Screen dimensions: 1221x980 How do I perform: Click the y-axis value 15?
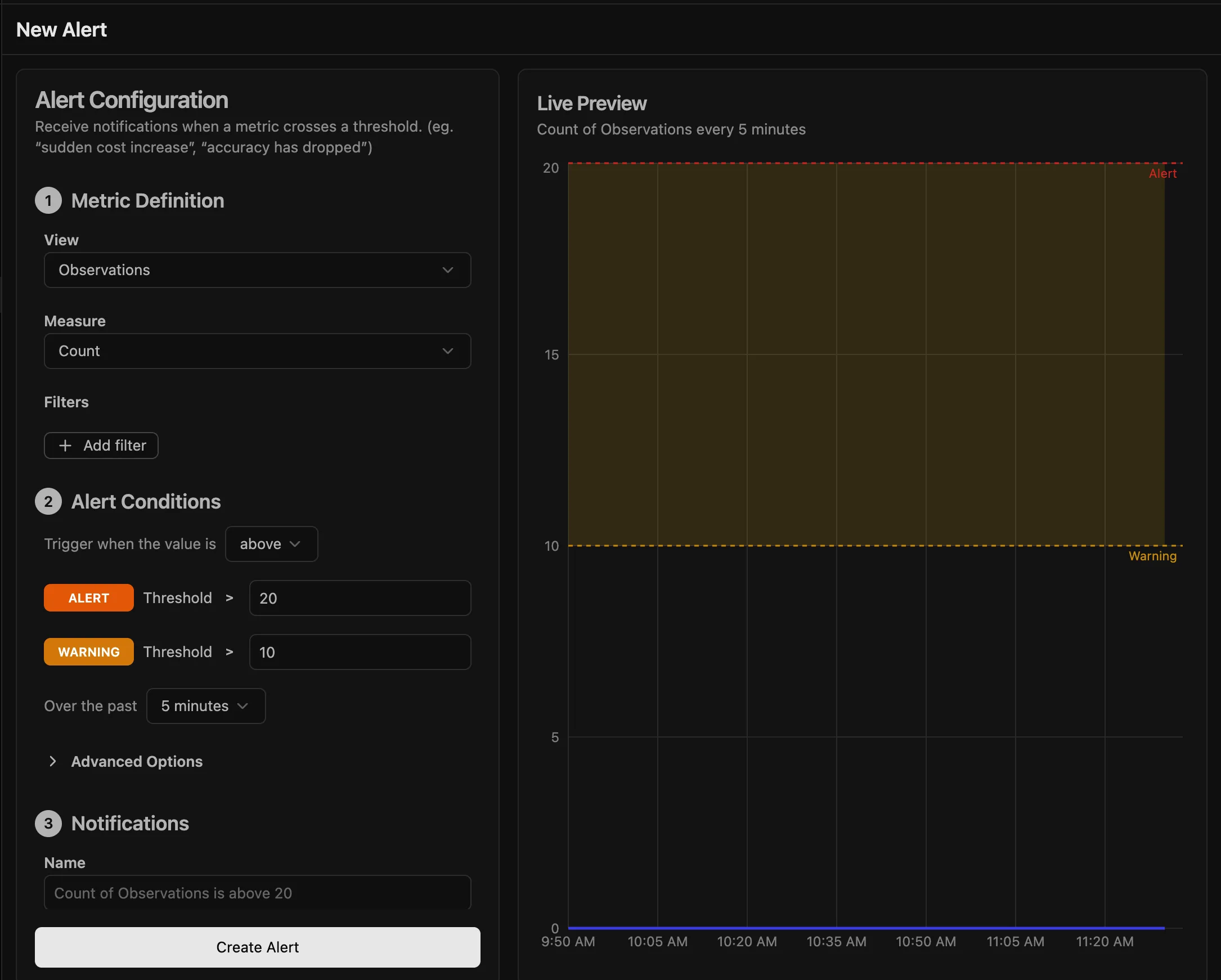click(551, 355)
